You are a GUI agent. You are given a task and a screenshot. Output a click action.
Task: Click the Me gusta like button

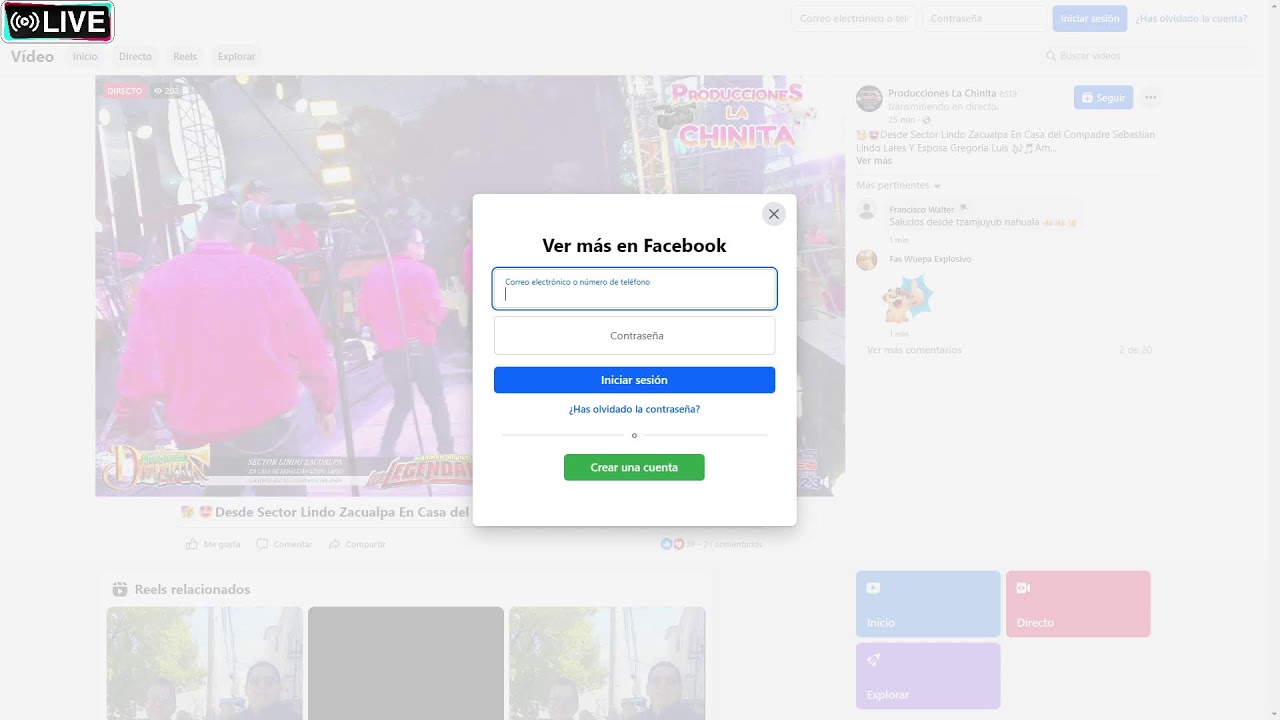click(x=213, y=544)
